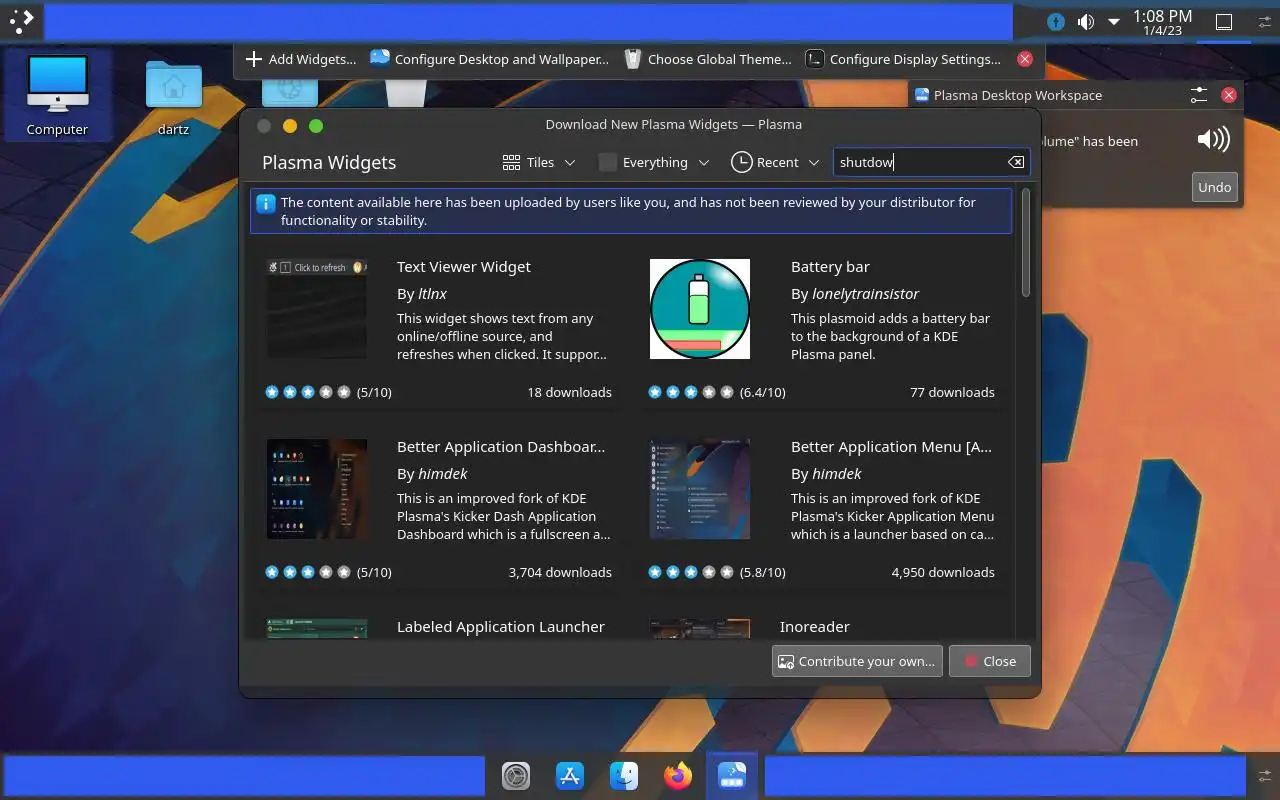
Task: Open the Recent sort order dropdown
Action: coord(775,162)
